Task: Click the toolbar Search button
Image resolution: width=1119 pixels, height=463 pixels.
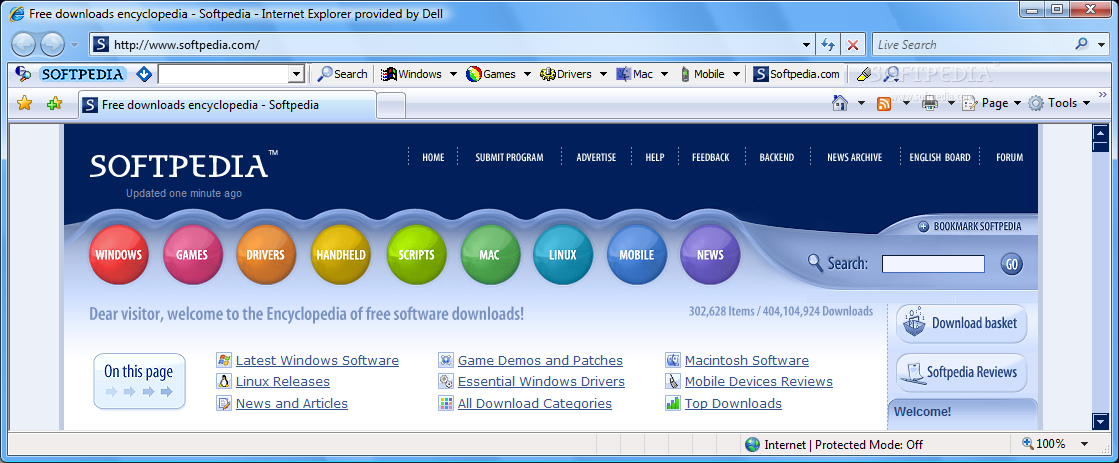Action: [342, 73]
